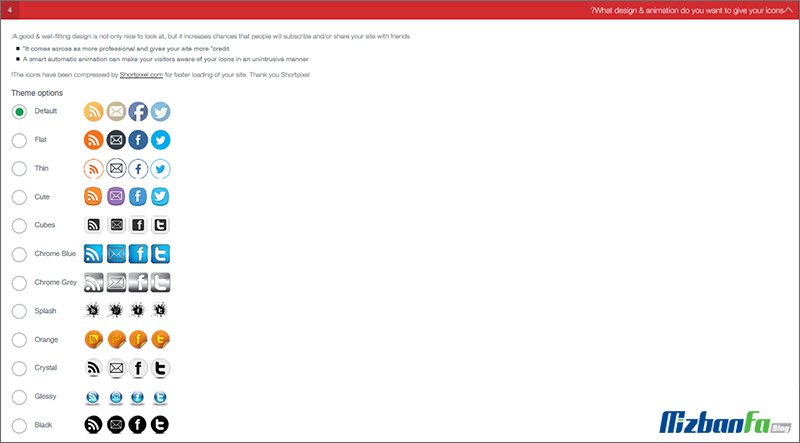Click the Crystal theme email icon
800x443 pixels.
click(116, 368)
